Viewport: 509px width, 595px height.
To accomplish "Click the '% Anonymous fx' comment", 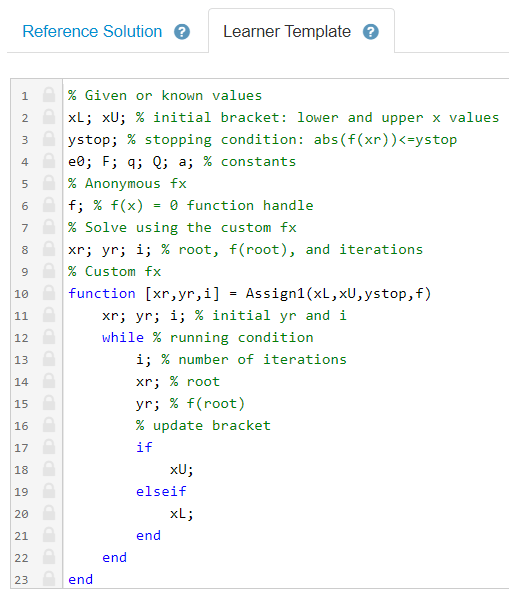I will 127,184.
